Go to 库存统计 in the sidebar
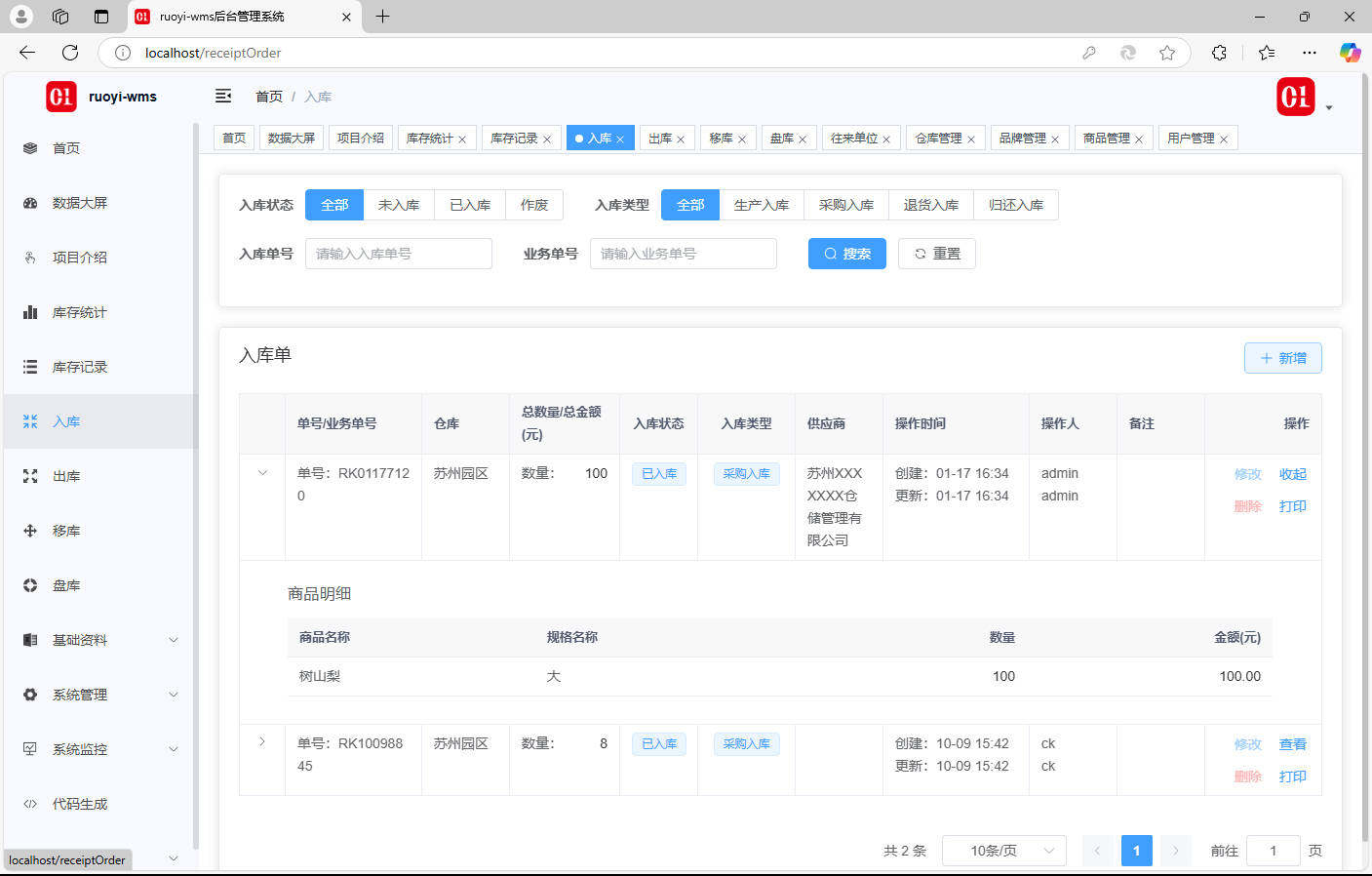This screenshot has height=876, width=1372. tap(79, 312)
